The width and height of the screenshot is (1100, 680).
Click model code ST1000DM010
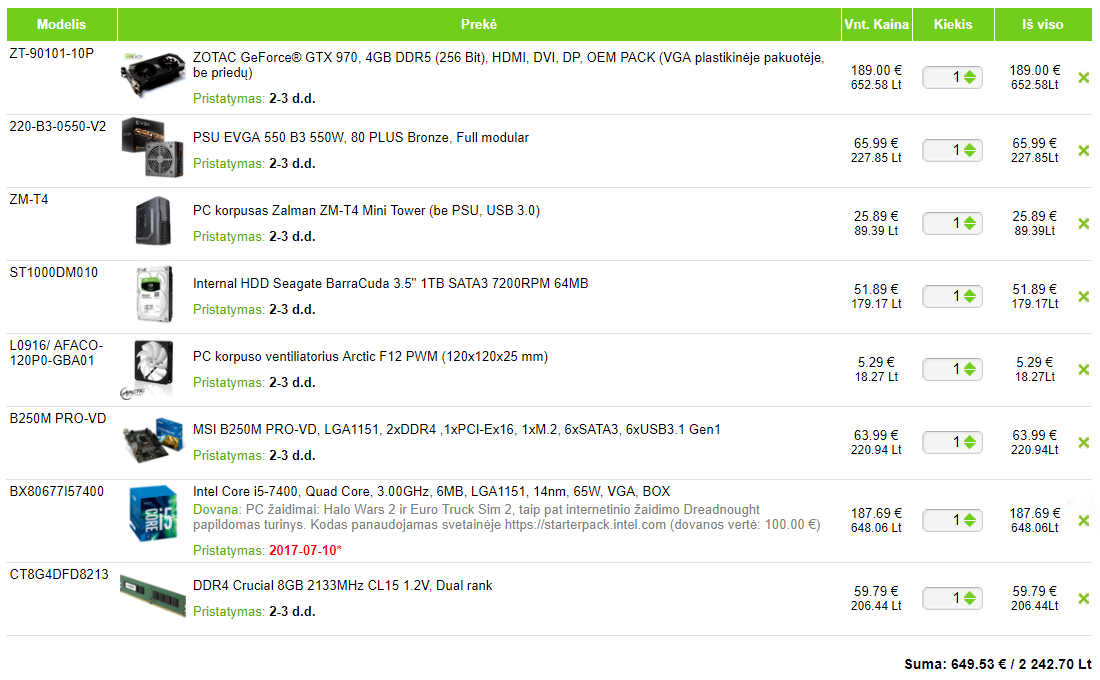click(53, 272)
